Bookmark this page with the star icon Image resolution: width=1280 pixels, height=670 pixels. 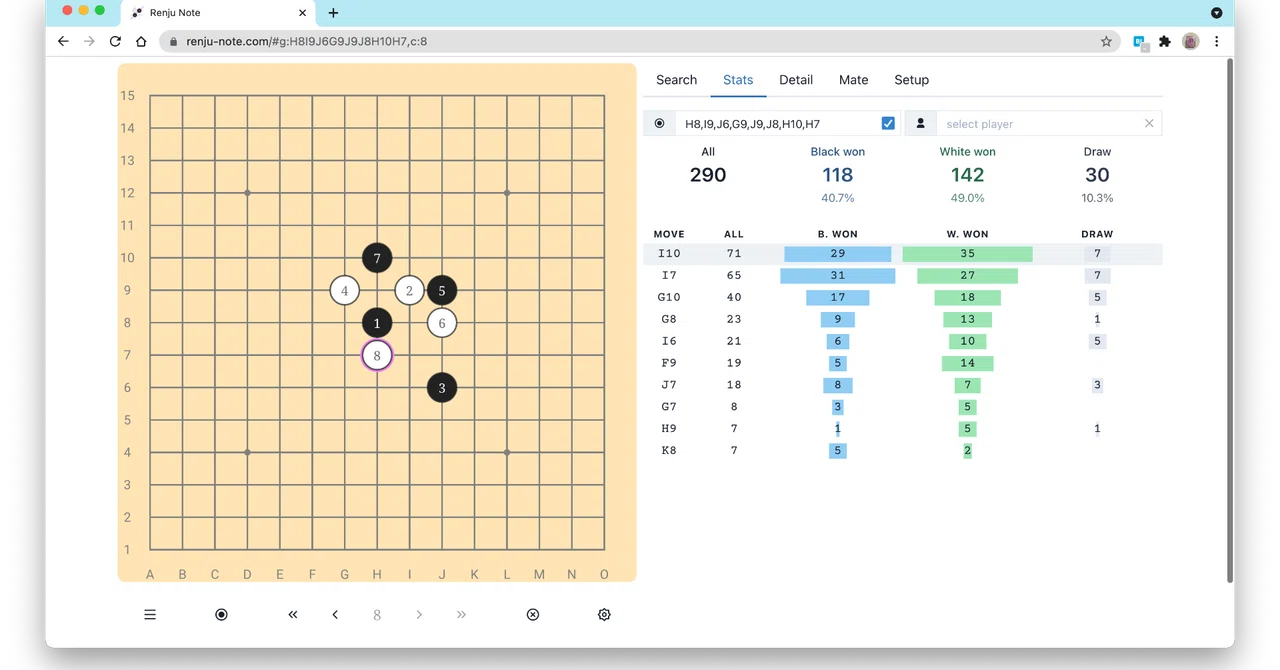pyautogui.click(x=1106, y=42)
